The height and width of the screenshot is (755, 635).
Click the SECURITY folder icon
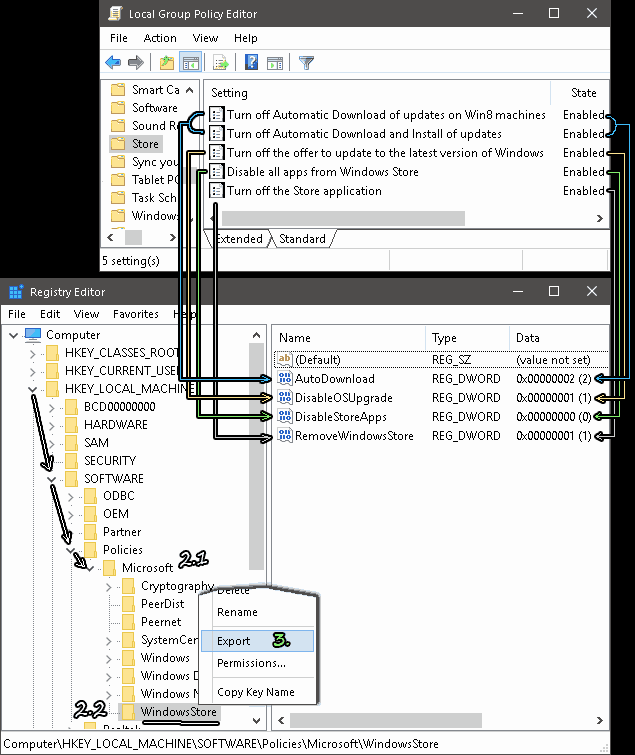pos(71,461)
